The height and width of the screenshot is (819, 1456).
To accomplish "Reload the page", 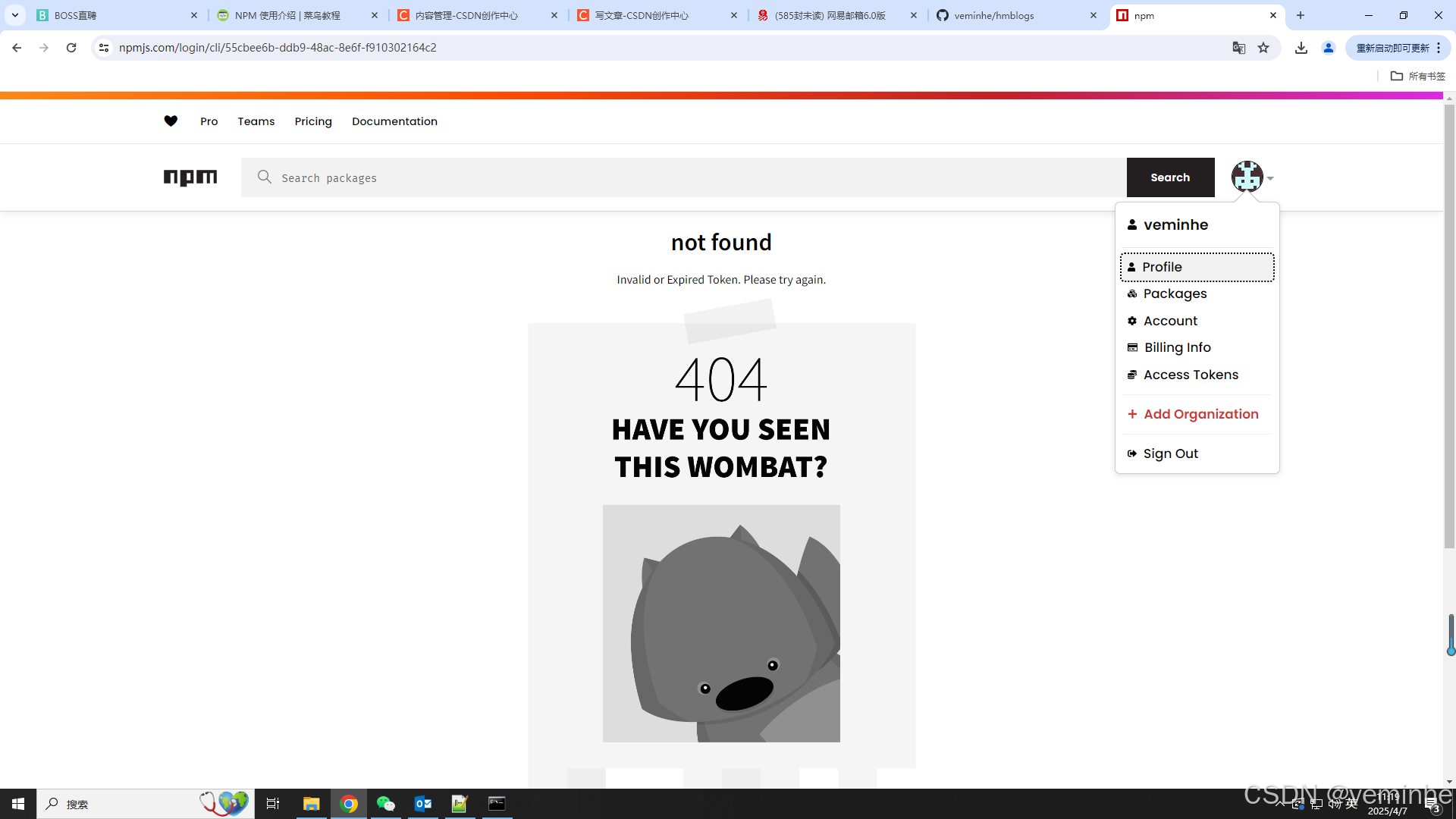I will pos(71,48).
